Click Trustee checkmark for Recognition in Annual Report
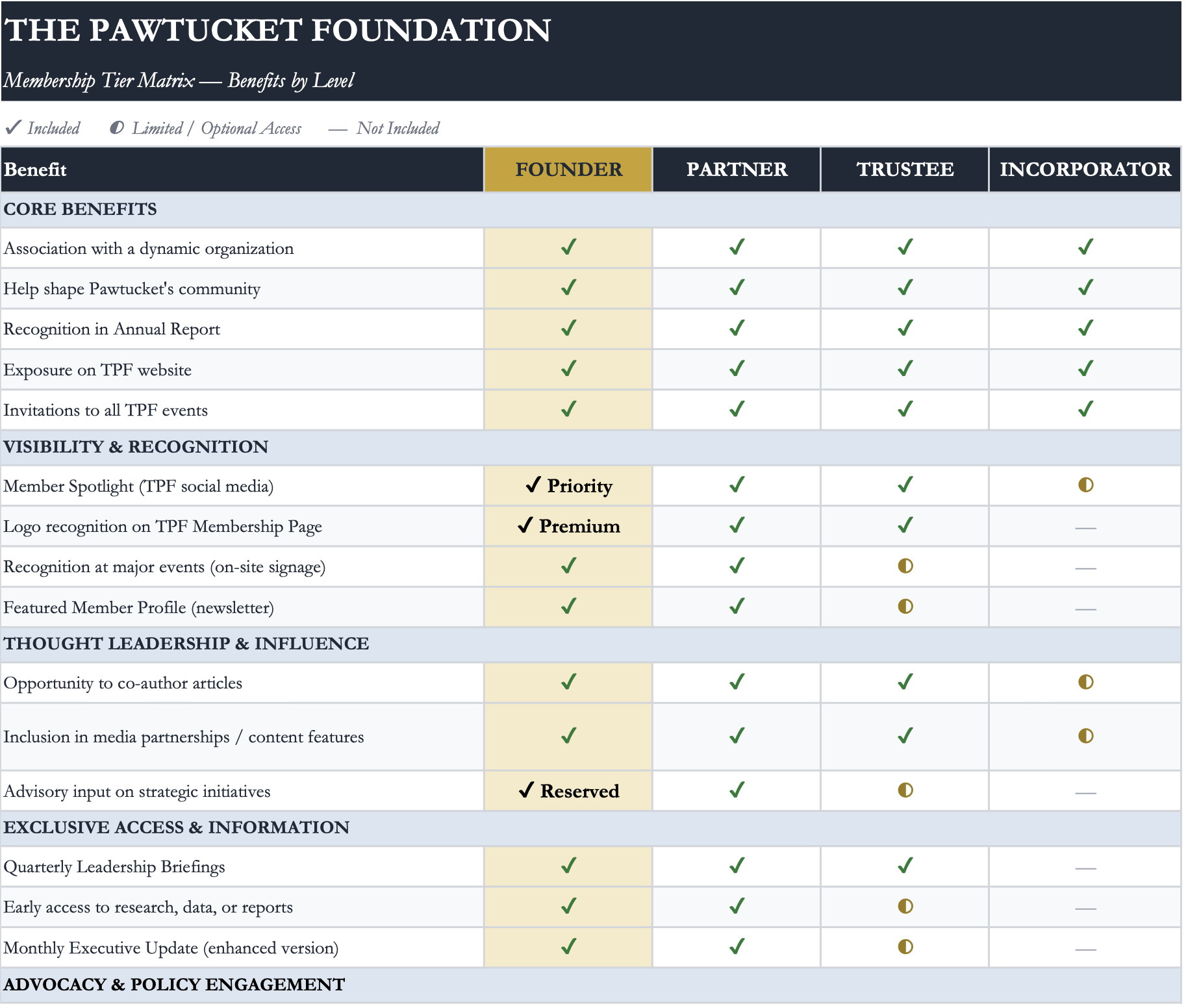Viewport: 1186px width, 1008px height. [x=905, y=328]
